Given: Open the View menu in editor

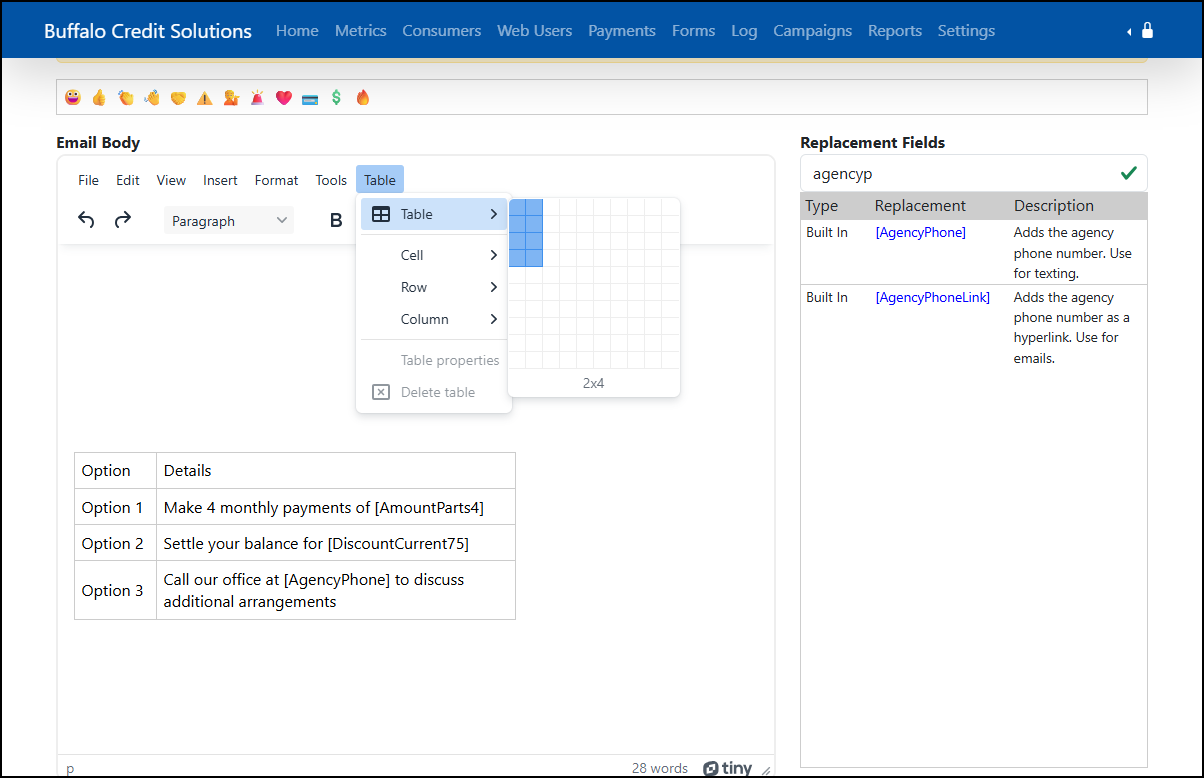Looking at the screenshot, I should pyautogui.click(x=171, y=180).
